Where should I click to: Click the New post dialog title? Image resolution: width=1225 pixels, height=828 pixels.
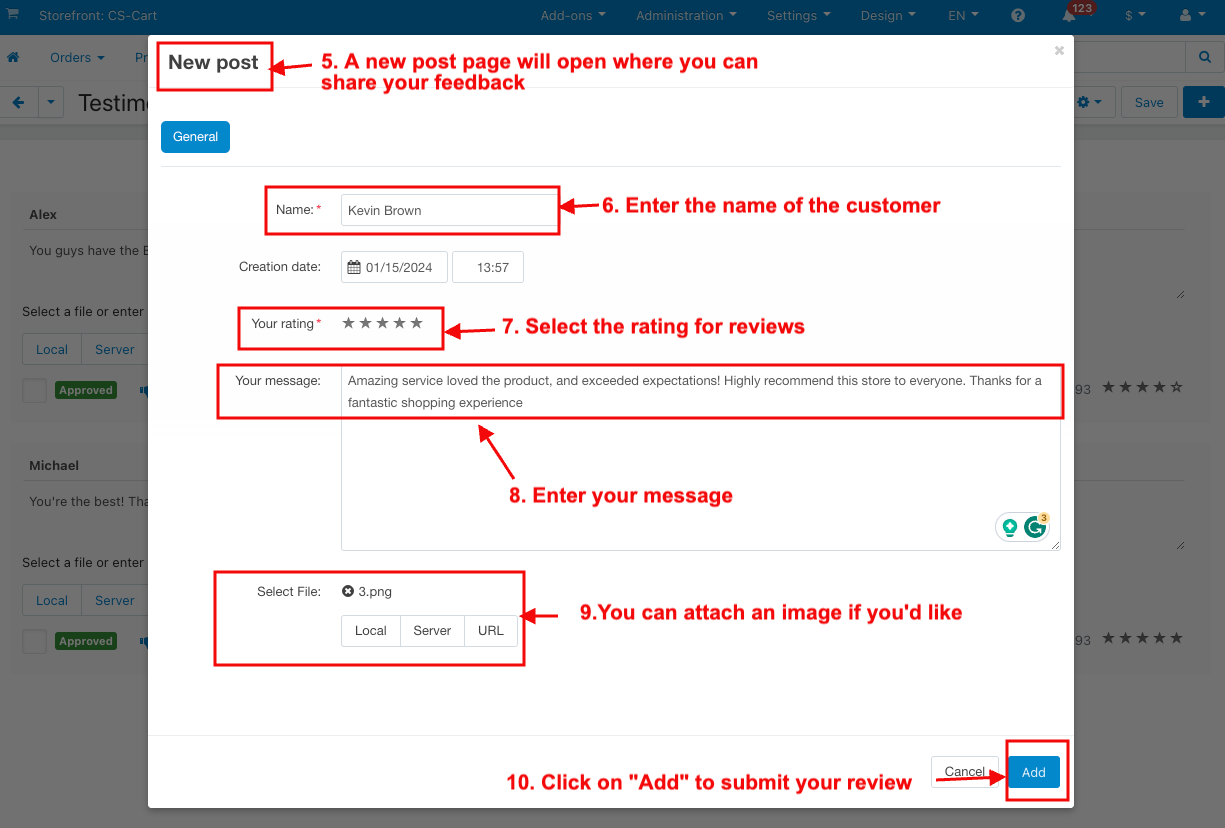click(x=213, y=62)
